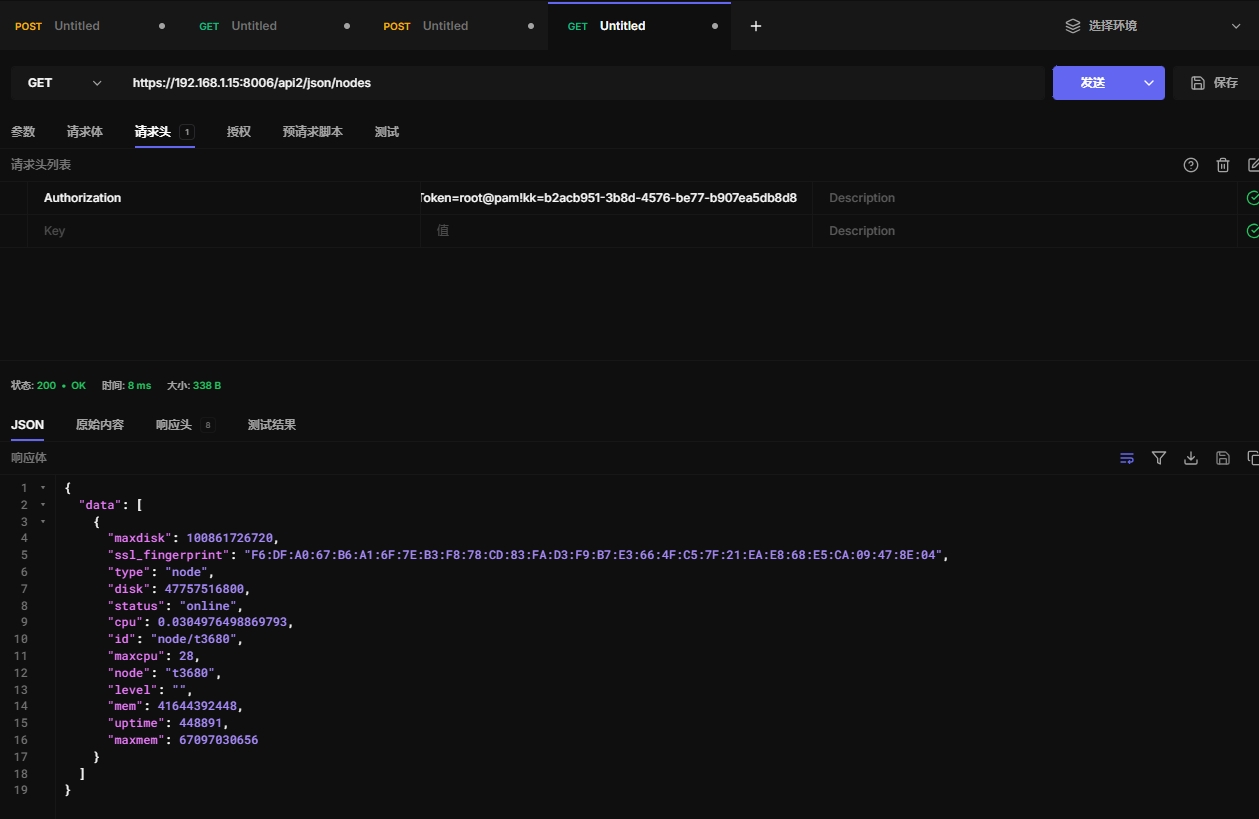Viewport: 1259px width, 819px height.
Task: Click the bulk edit icon for headers
Action: [1253, 165]
